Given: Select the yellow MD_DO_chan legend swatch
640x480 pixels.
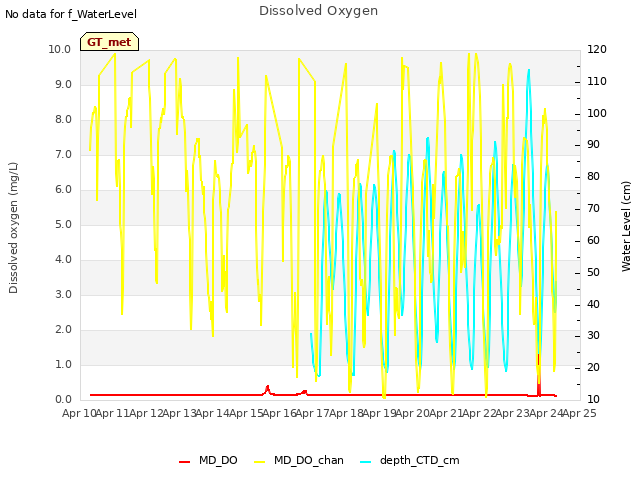Looking at the screenshot, I should (260, 462).
